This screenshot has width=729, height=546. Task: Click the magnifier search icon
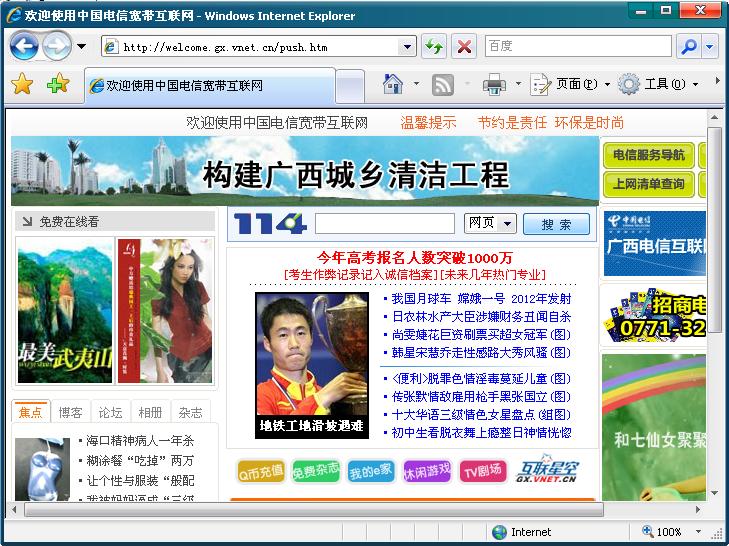click(x=689, y=46)
